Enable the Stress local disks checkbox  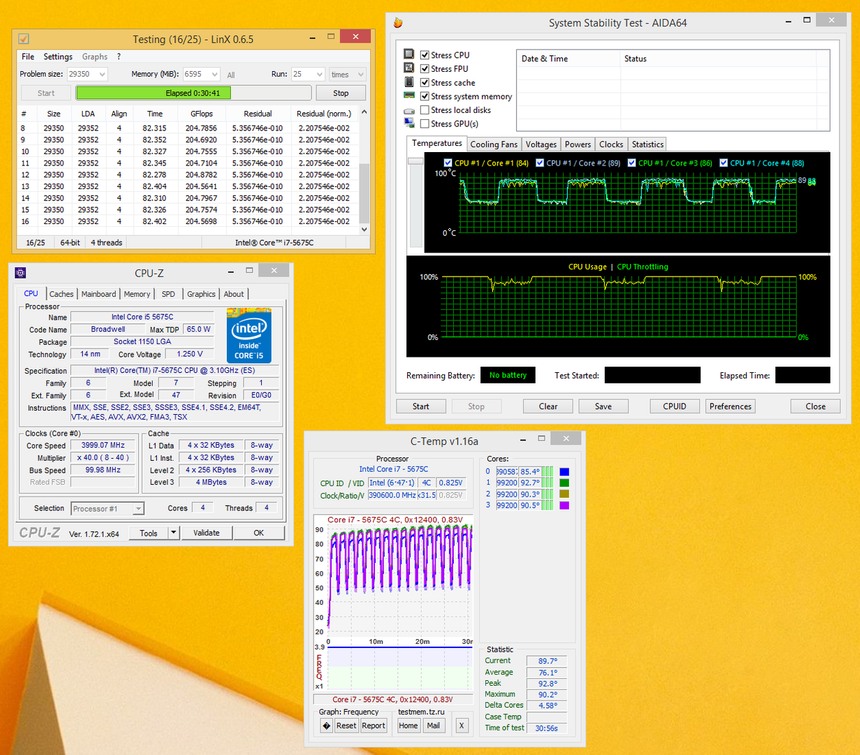click(424, 109)
